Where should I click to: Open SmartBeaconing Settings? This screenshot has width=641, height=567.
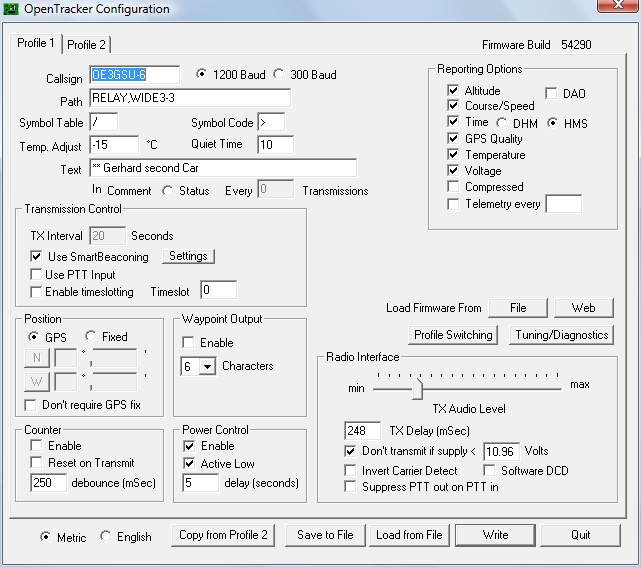tap(188, 256)
